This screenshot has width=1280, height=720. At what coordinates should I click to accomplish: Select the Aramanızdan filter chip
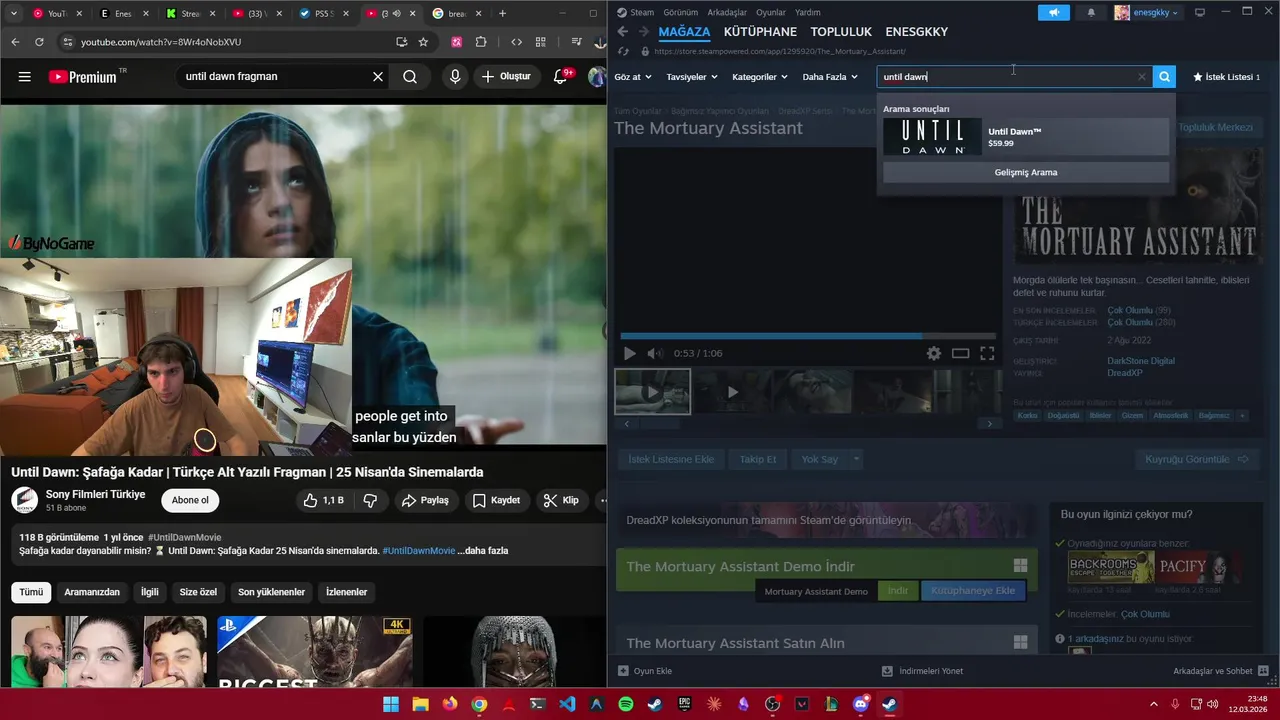pos(92,592)
